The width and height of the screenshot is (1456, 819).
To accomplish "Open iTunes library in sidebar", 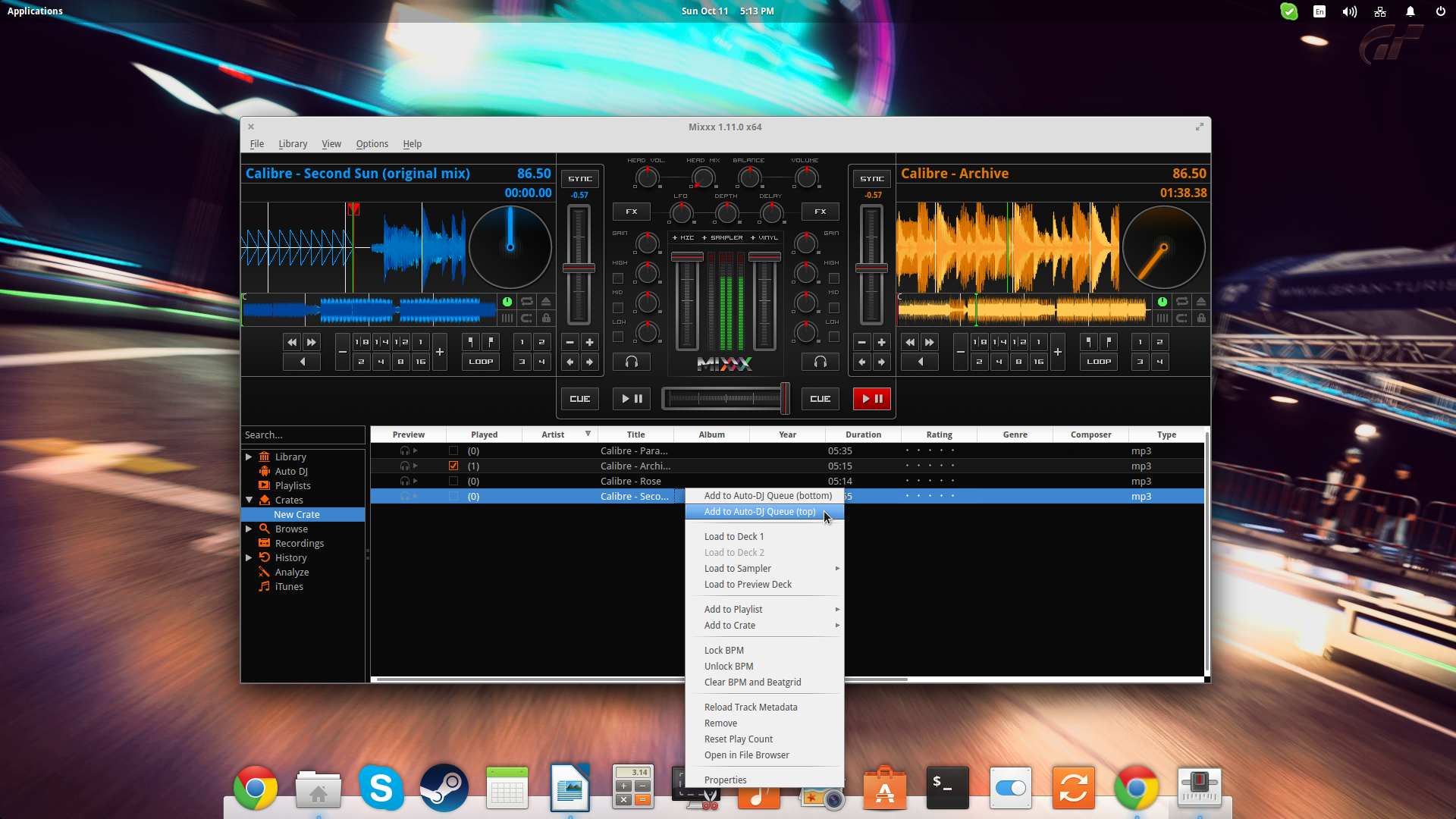I will pos(289,586).
